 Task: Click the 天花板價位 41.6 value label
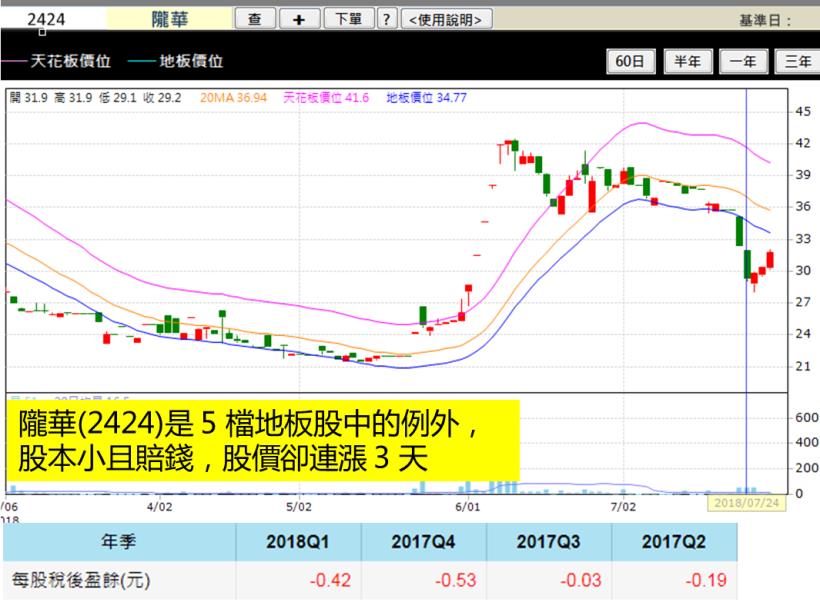click(326, 98)
